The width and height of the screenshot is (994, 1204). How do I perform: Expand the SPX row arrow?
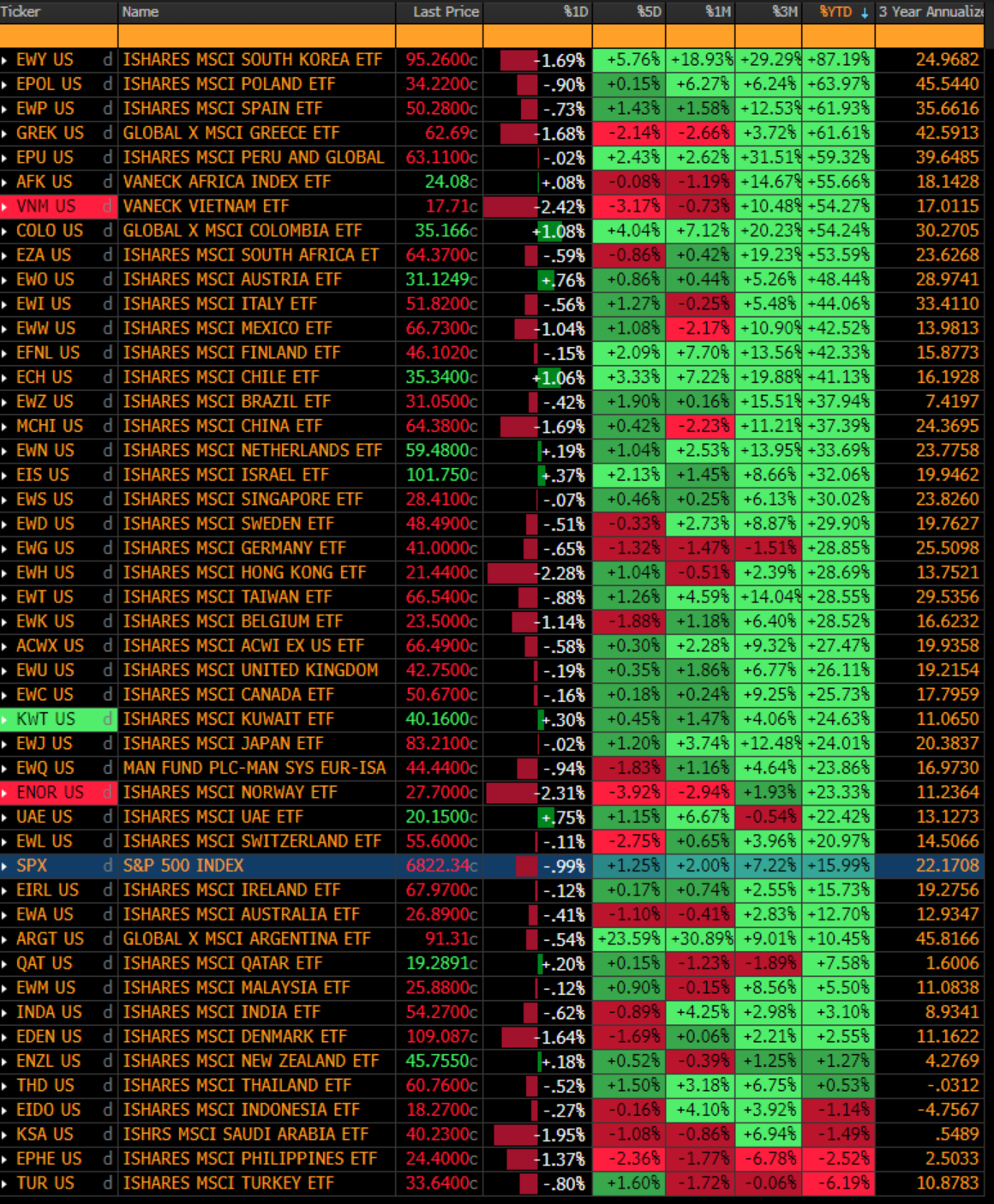[x=4, y=866]
